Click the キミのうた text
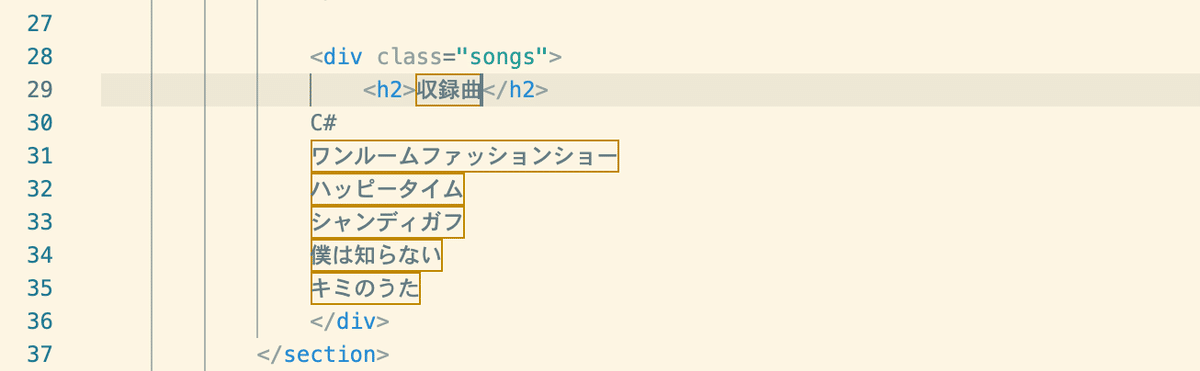 coord(366,288)
